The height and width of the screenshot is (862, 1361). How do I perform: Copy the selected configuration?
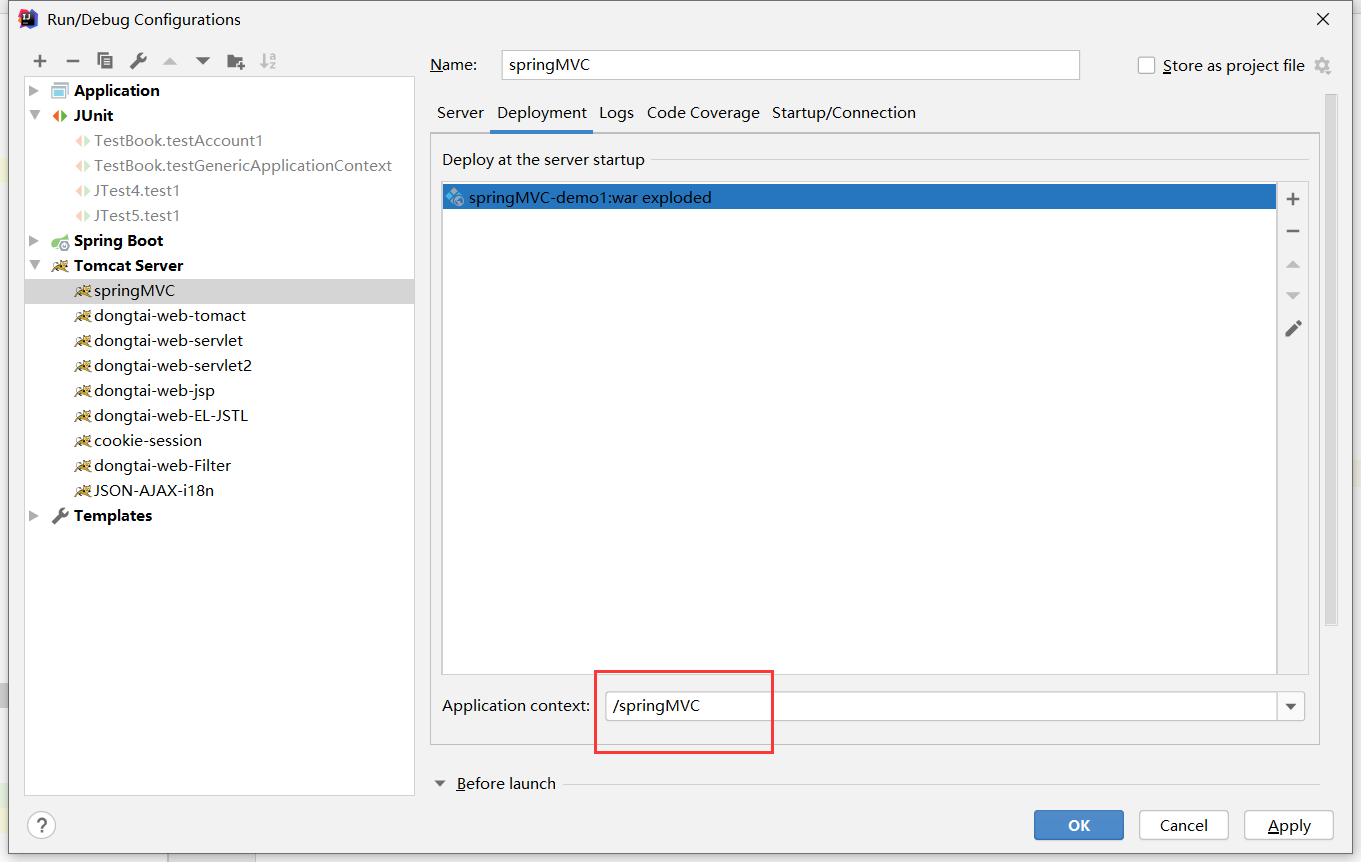(105, 61)
